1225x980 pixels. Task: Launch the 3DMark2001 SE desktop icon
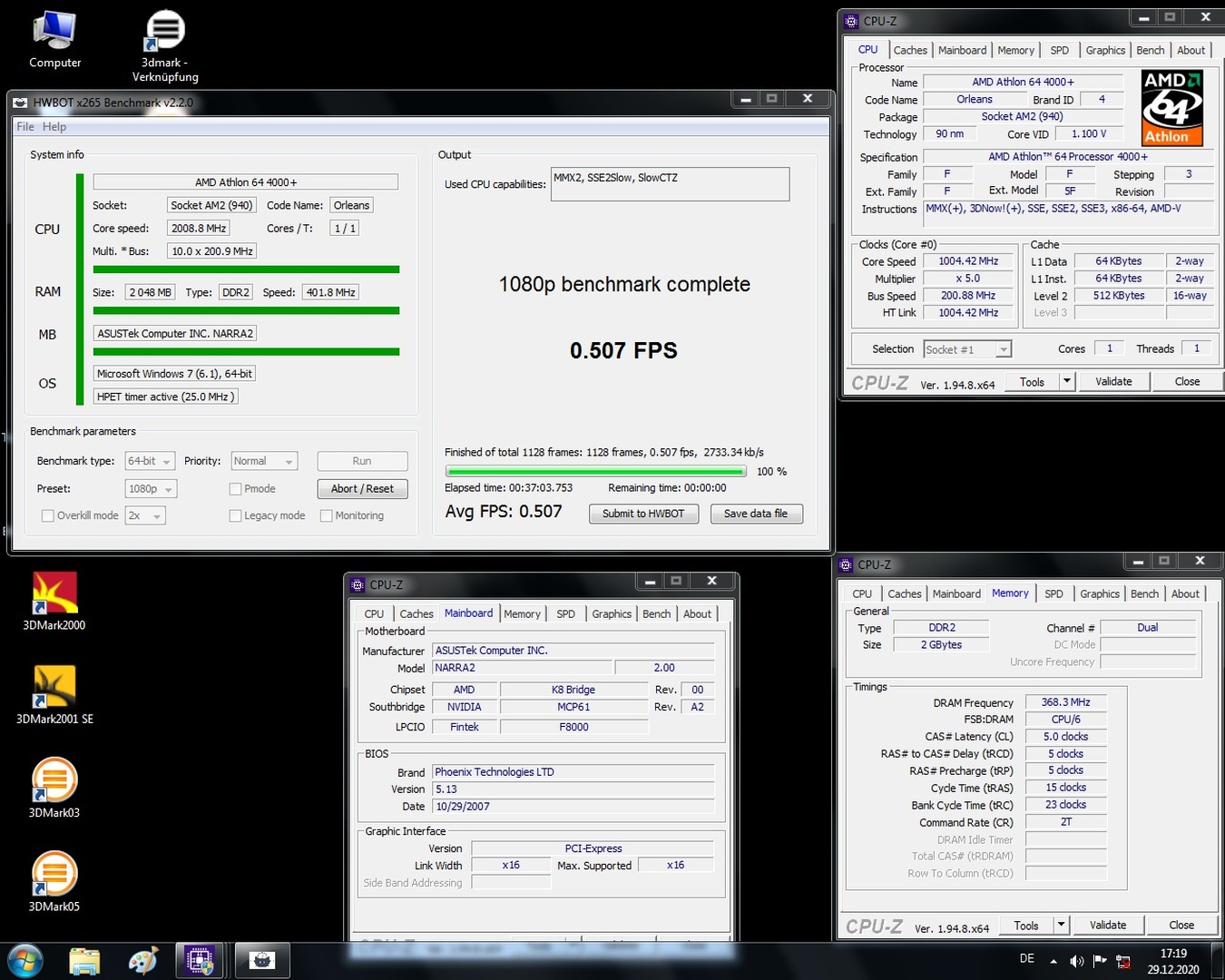click(54, 694)
